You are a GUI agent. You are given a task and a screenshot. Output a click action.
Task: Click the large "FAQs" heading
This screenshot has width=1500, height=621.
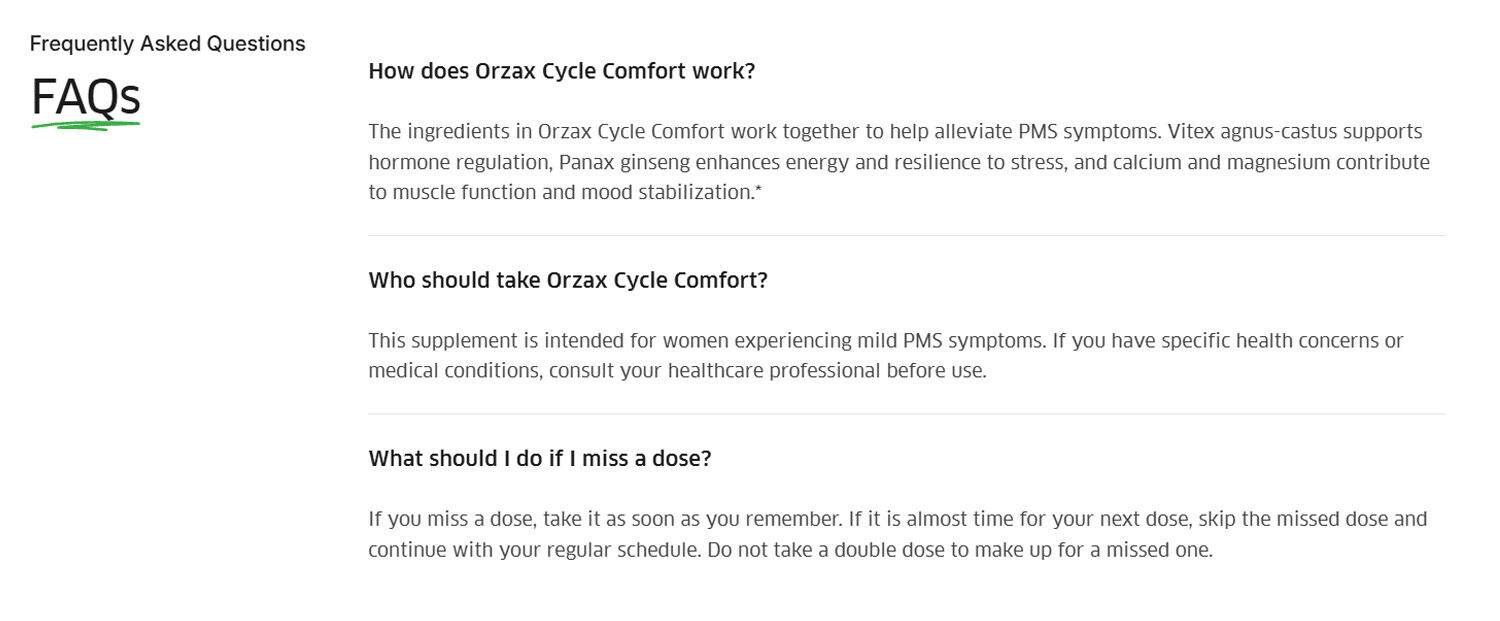pos(85,98)
